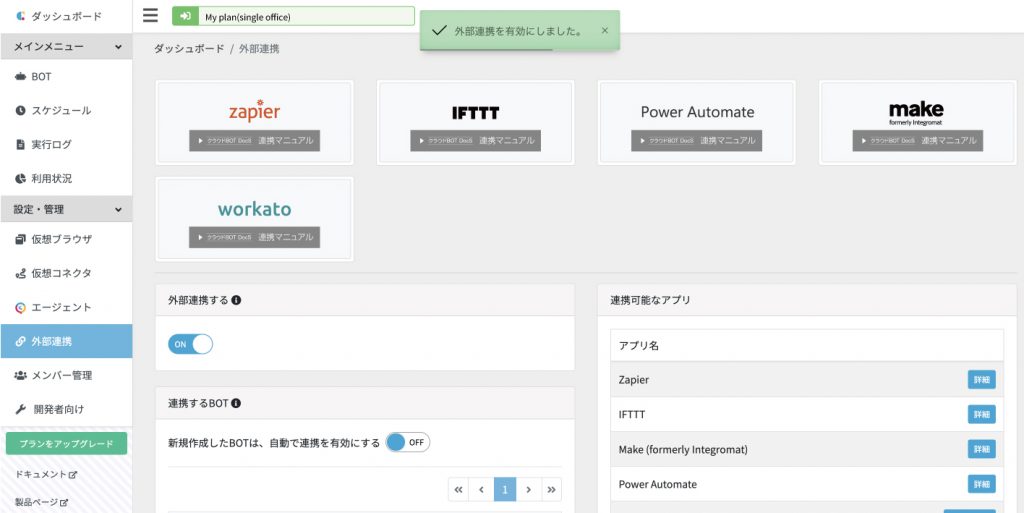Click the green login arrow icon beside My plan

[x=185, y=16]
